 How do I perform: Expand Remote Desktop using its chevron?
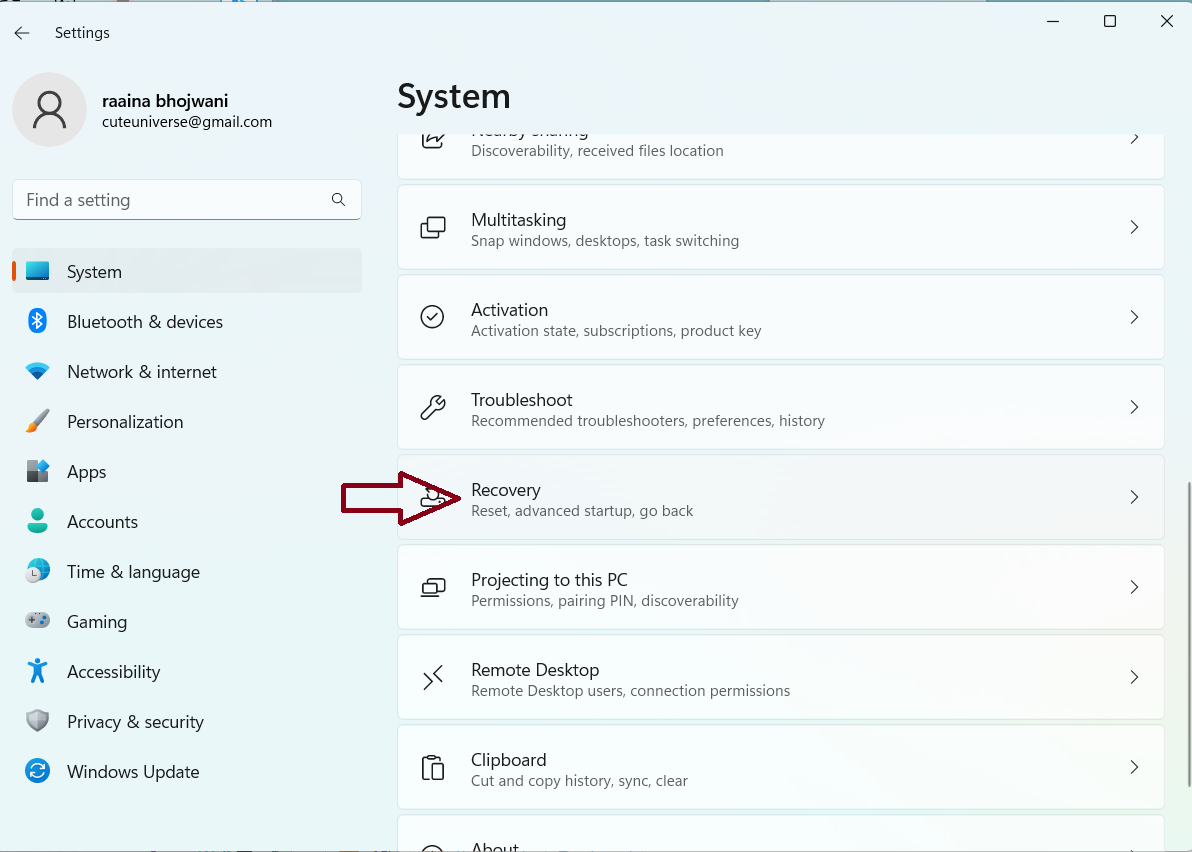(1134, 677)
